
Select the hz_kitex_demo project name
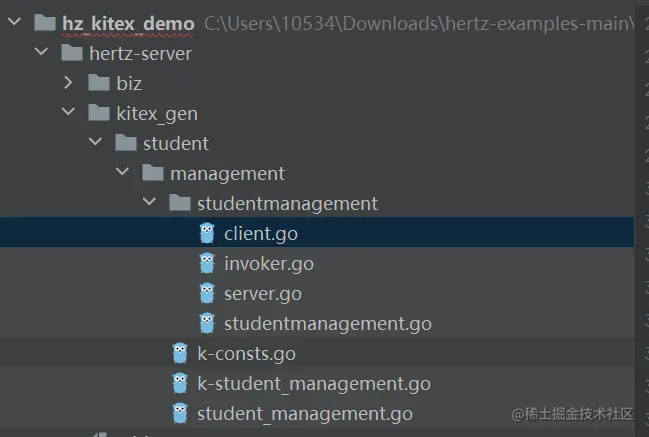click(128, 24)
